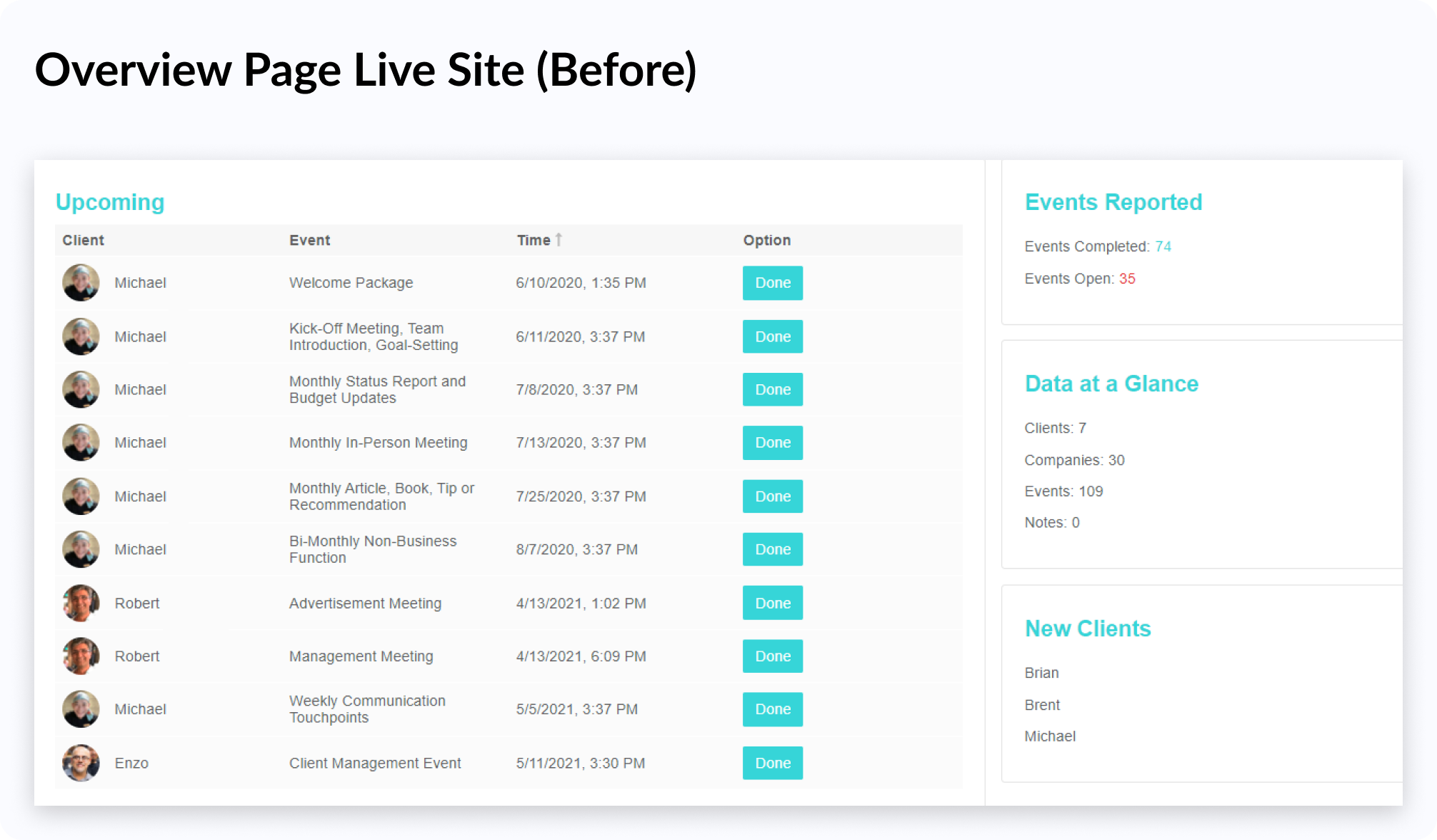Click the Time column sort arrow
The image size is (1437, 840).
point(559,240)
